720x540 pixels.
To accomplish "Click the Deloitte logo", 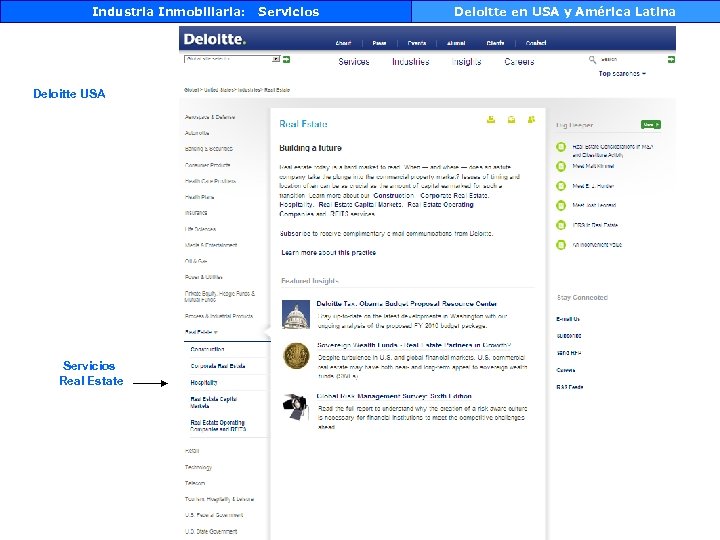I will coord(214,39).
